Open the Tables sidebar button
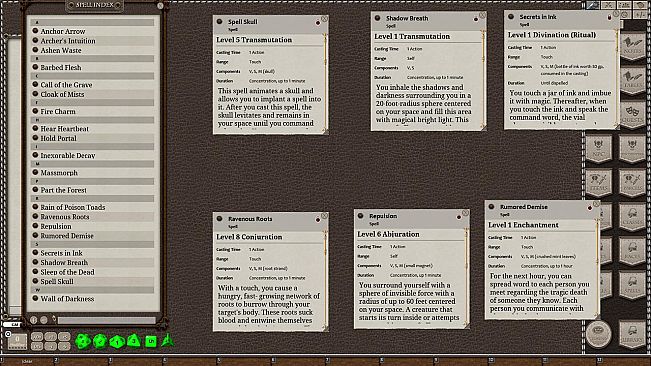Screen dimensions: 651x366 pos(632,80)
